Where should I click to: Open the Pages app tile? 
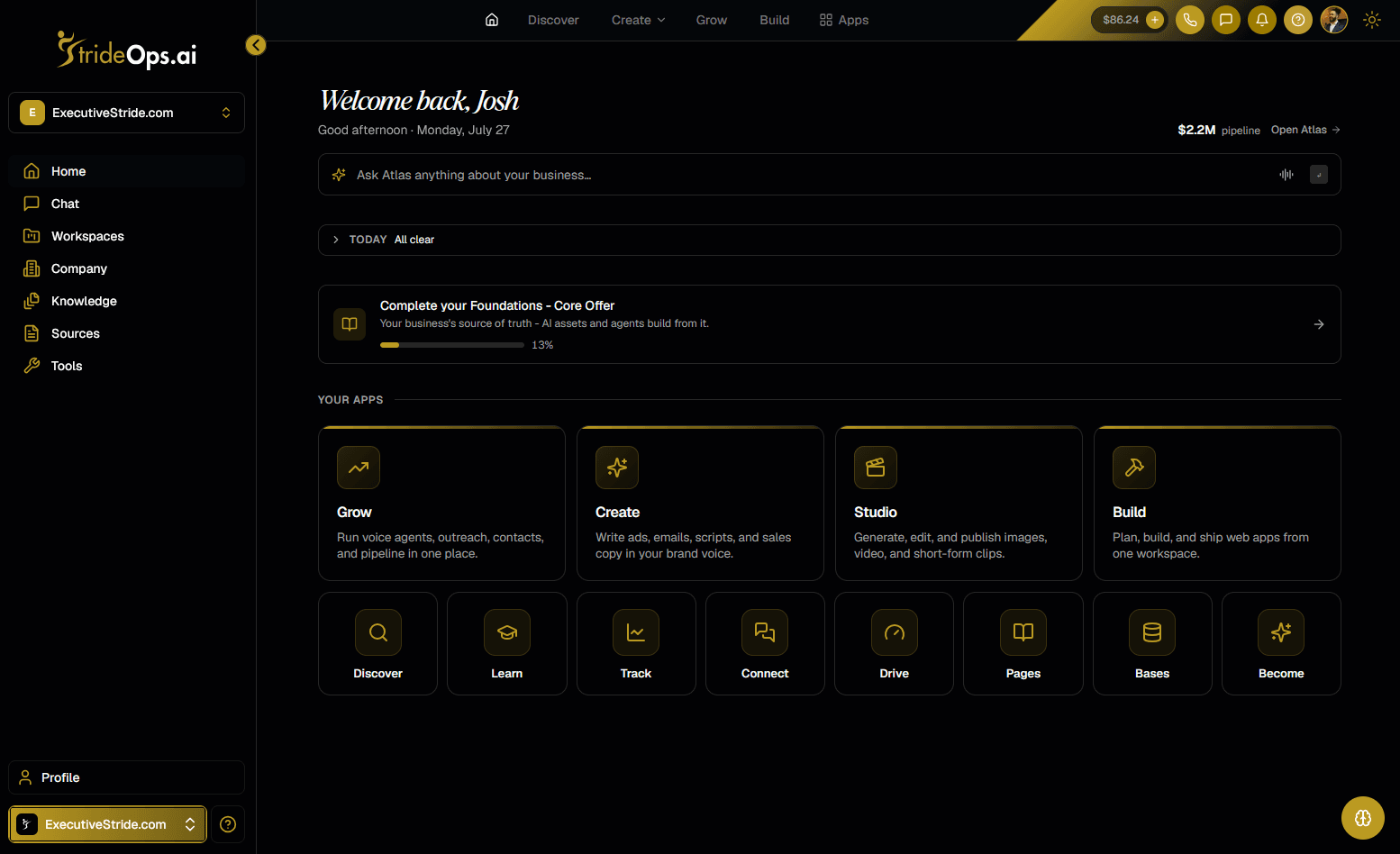point(1023,643)
